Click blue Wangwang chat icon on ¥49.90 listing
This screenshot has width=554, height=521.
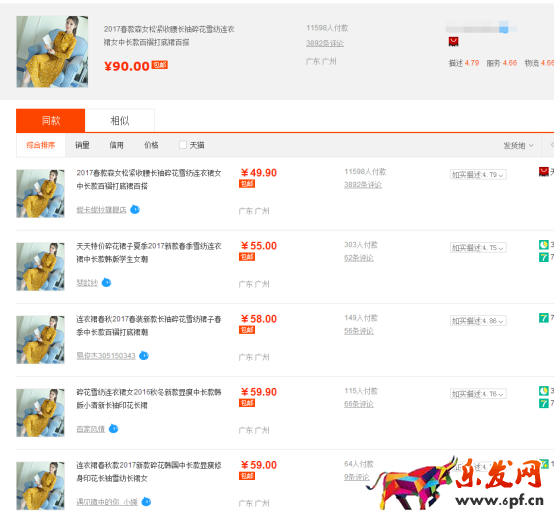[x=135, y=209]
